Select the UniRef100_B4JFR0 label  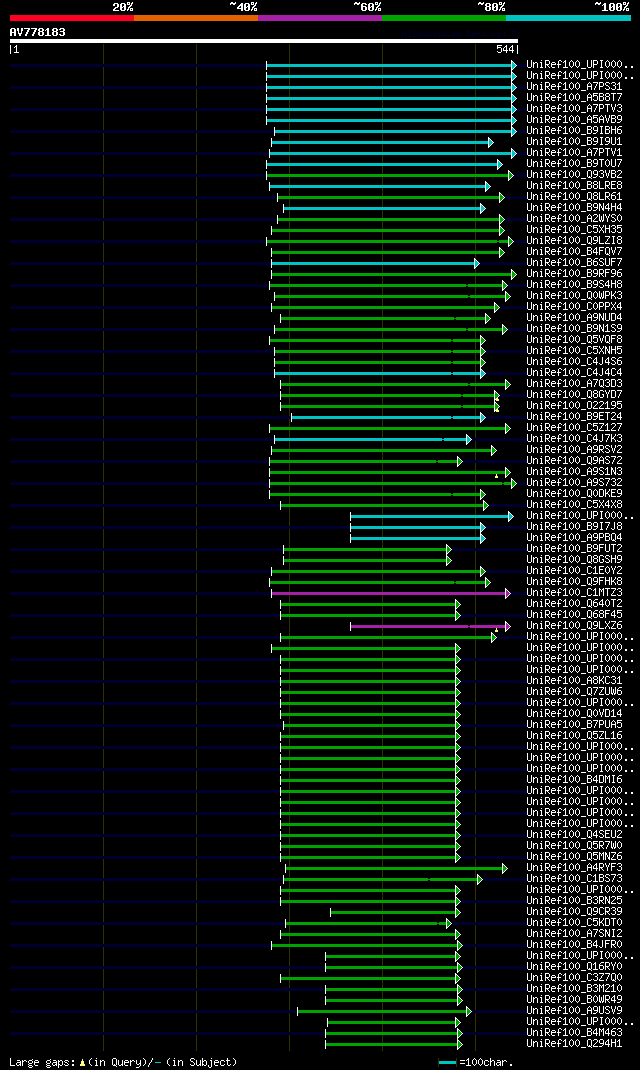[574, 944]
